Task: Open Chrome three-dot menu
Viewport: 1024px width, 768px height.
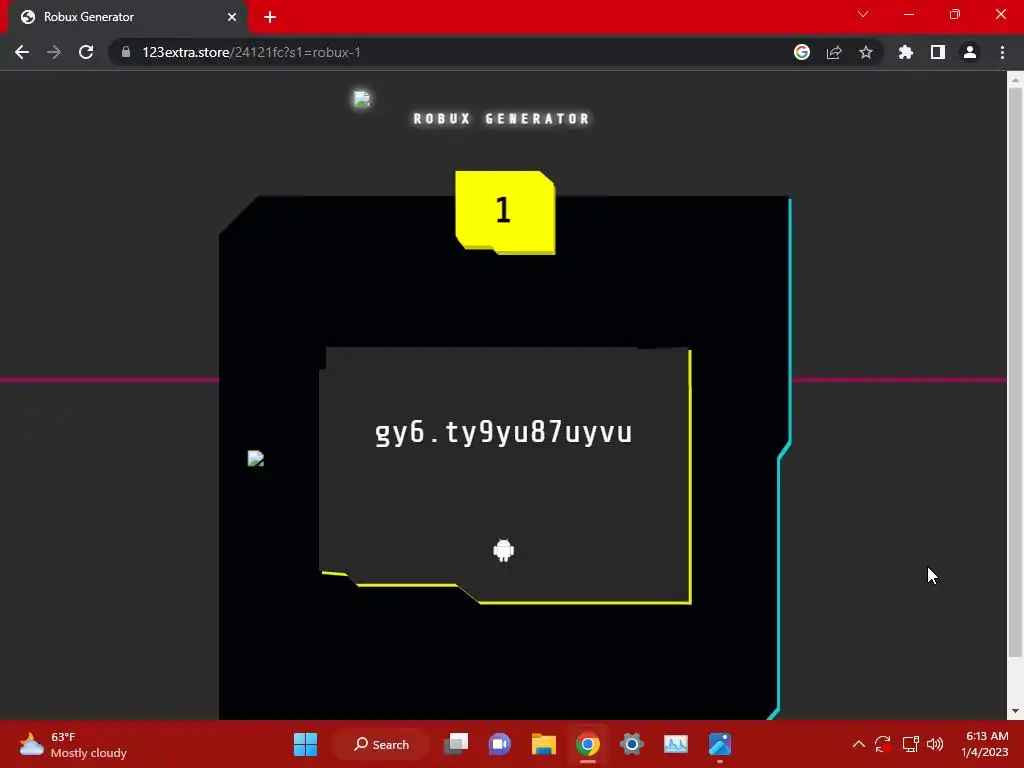Action: click(x=1002, y=52)
